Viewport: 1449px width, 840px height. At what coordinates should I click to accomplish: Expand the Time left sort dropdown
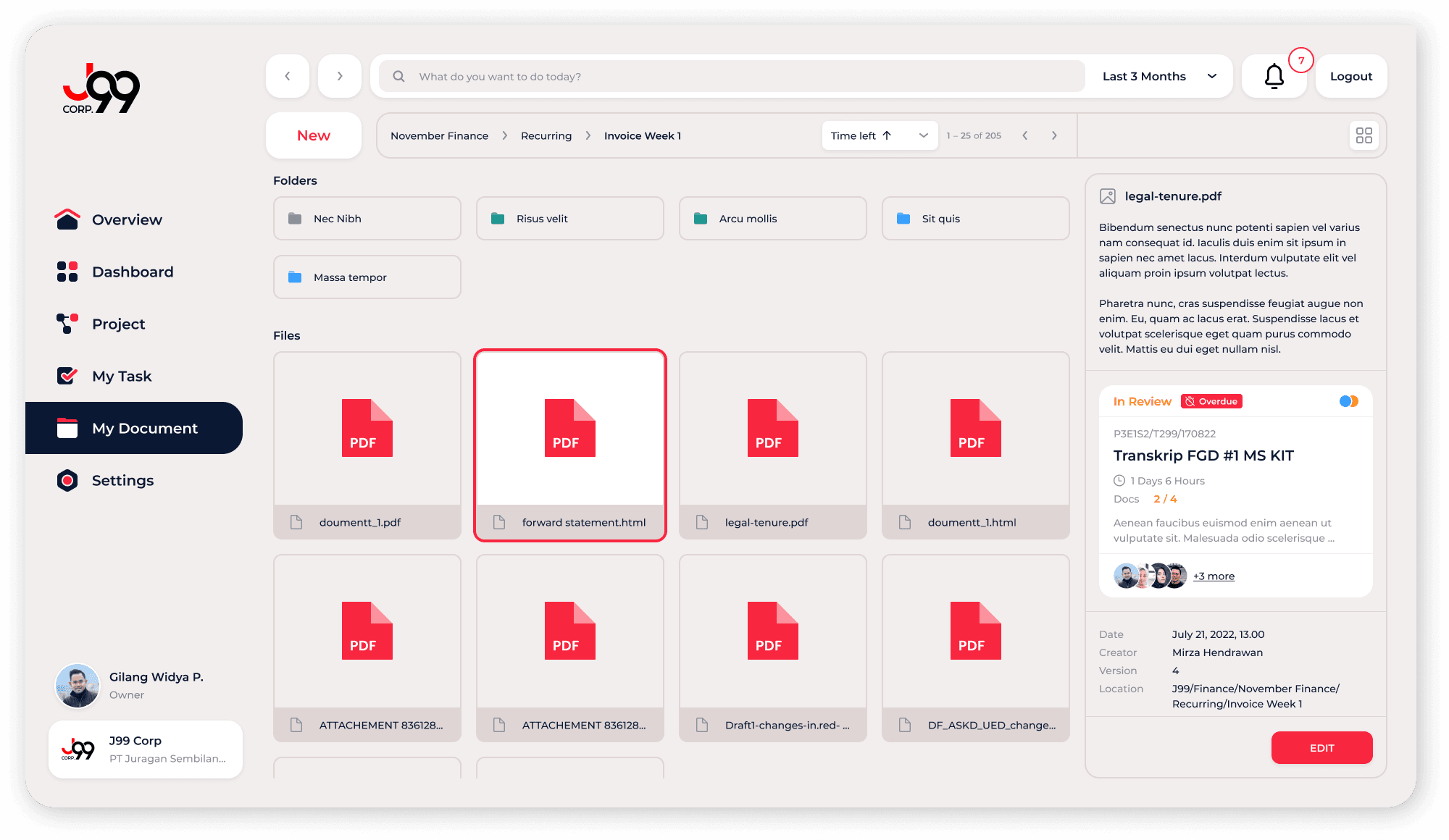923,135
